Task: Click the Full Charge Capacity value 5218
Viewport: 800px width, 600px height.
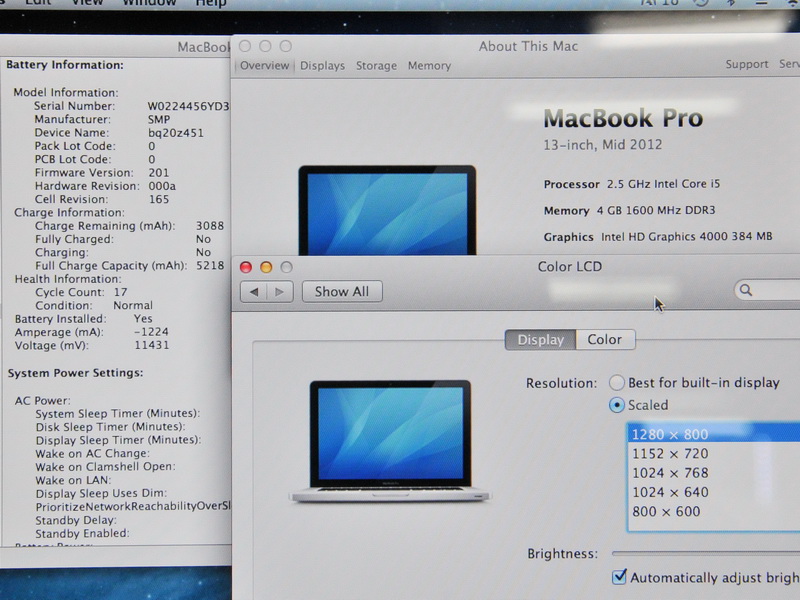Action: click(210, 265)
